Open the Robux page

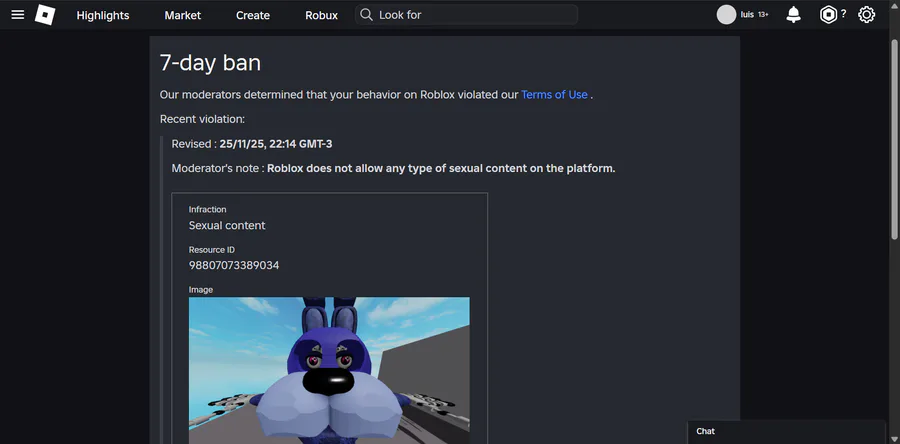pyautogui.click(x=321, y=15)
